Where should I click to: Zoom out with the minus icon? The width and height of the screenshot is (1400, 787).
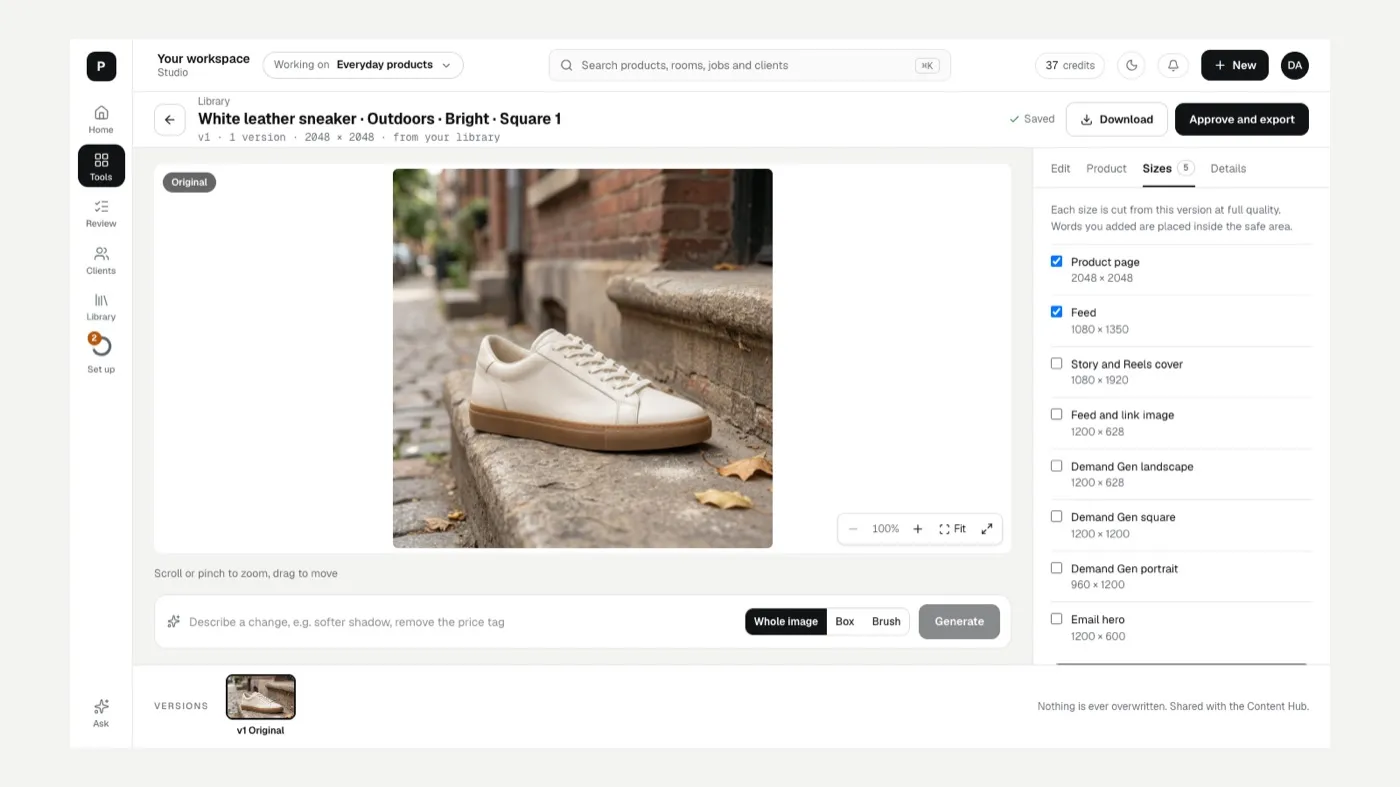[853, 529]
